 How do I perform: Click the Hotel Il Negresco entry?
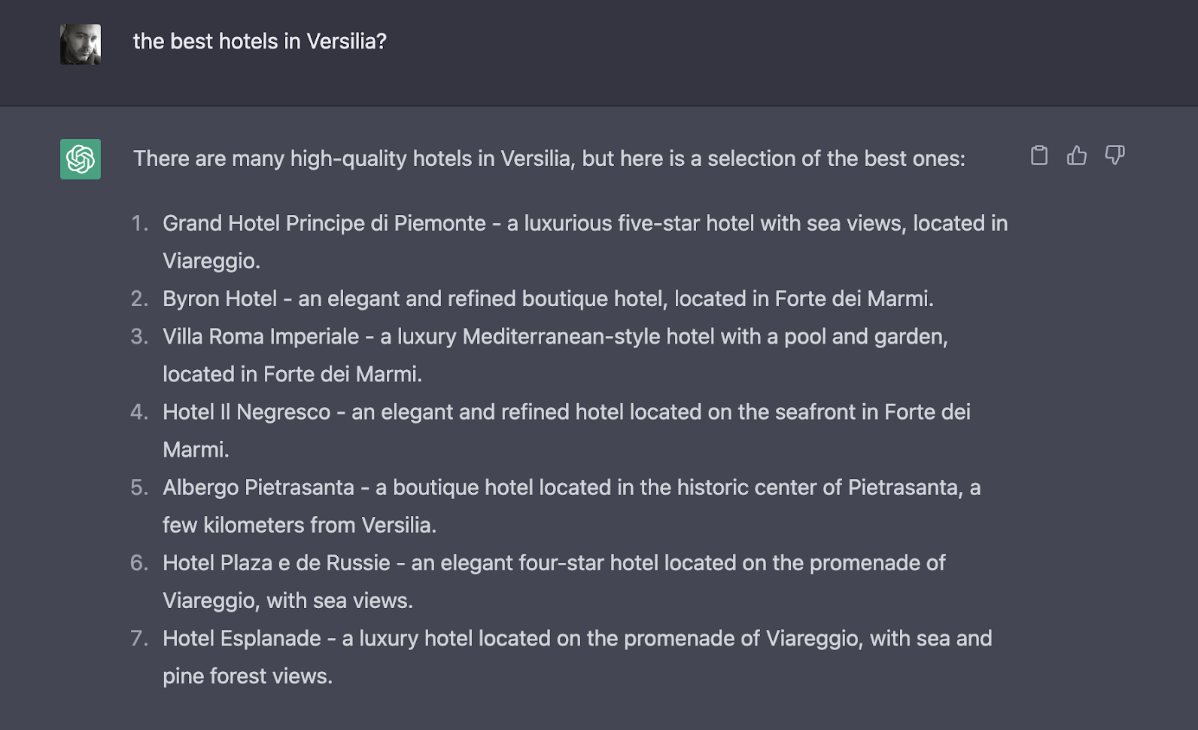coord(566,430)
